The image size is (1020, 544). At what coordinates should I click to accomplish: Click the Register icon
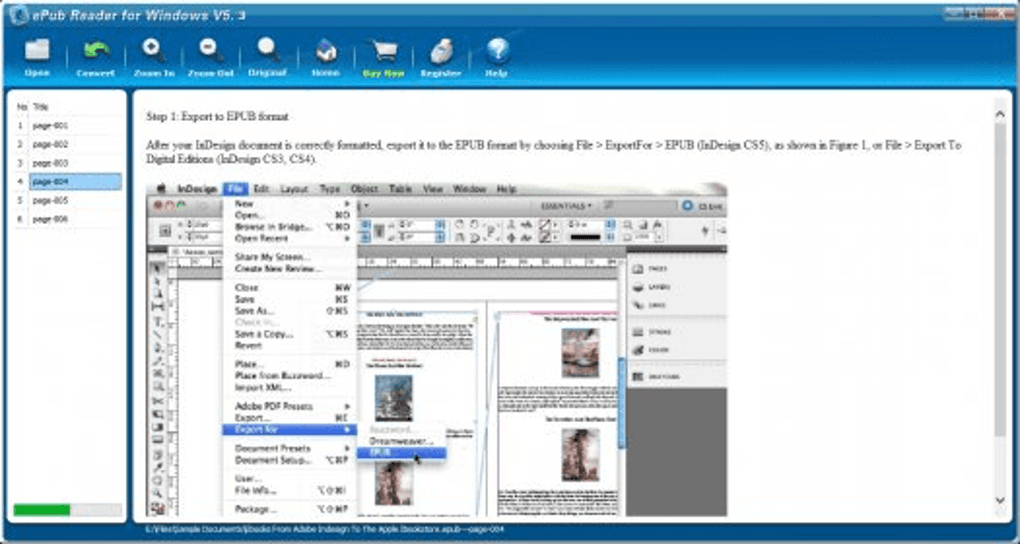(440, 51)
